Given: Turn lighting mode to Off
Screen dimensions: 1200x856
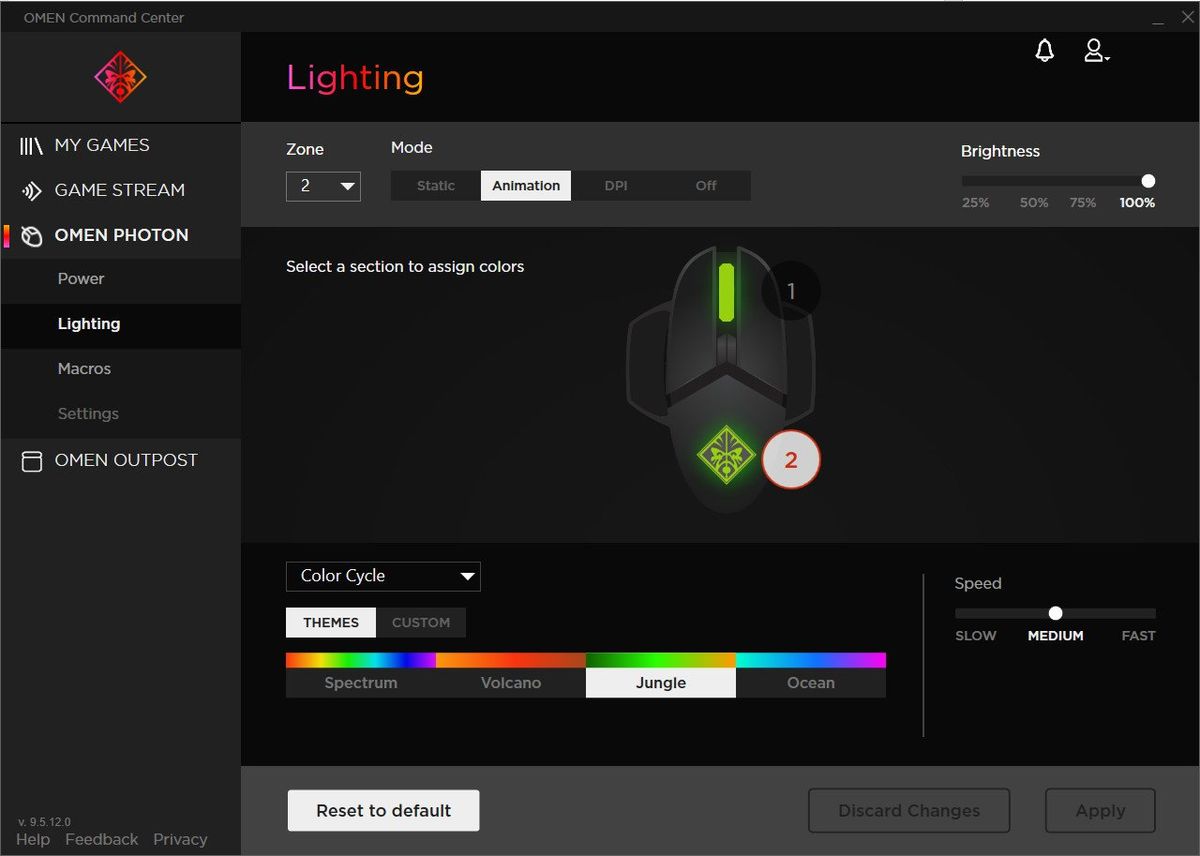Looking at the screenshot, I should point(706,186).
